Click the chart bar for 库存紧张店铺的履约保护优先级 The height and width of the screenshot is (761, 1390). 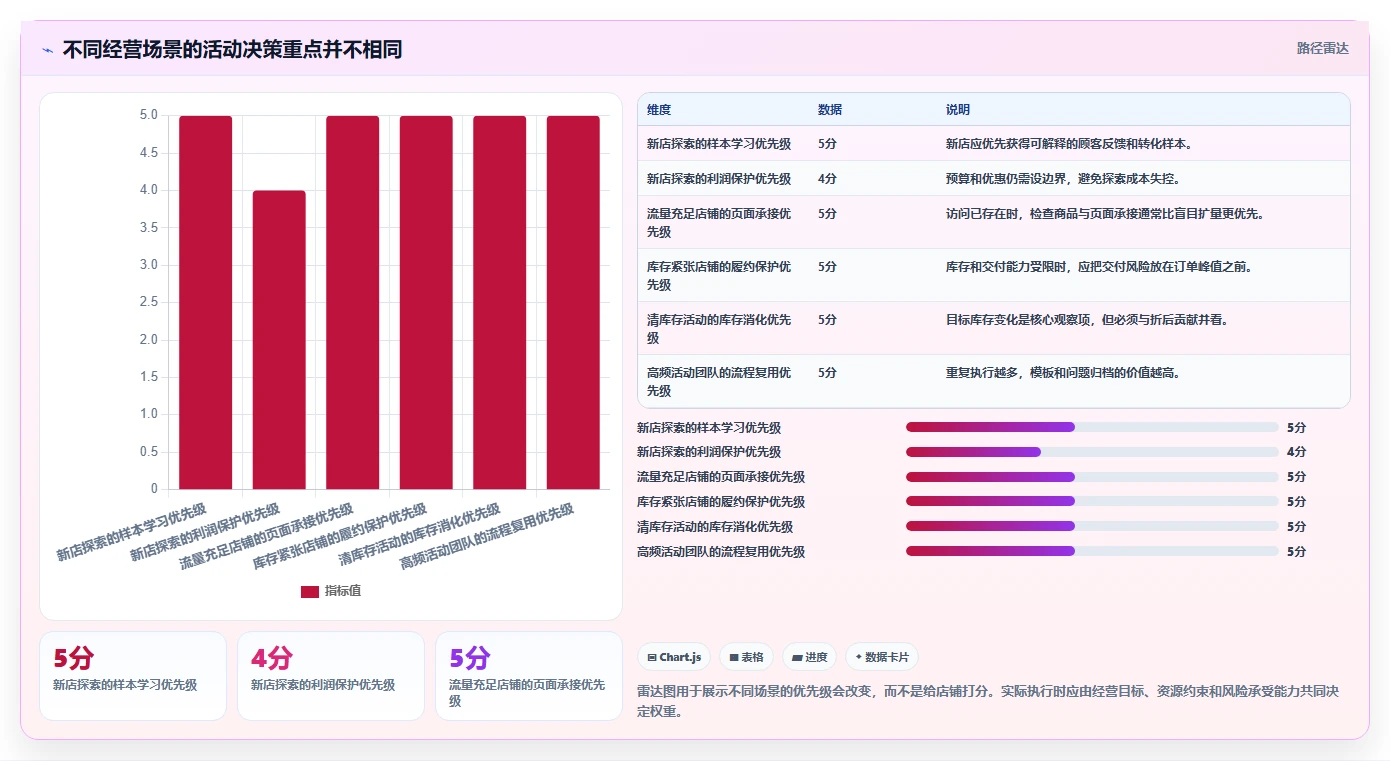[426, 302]
